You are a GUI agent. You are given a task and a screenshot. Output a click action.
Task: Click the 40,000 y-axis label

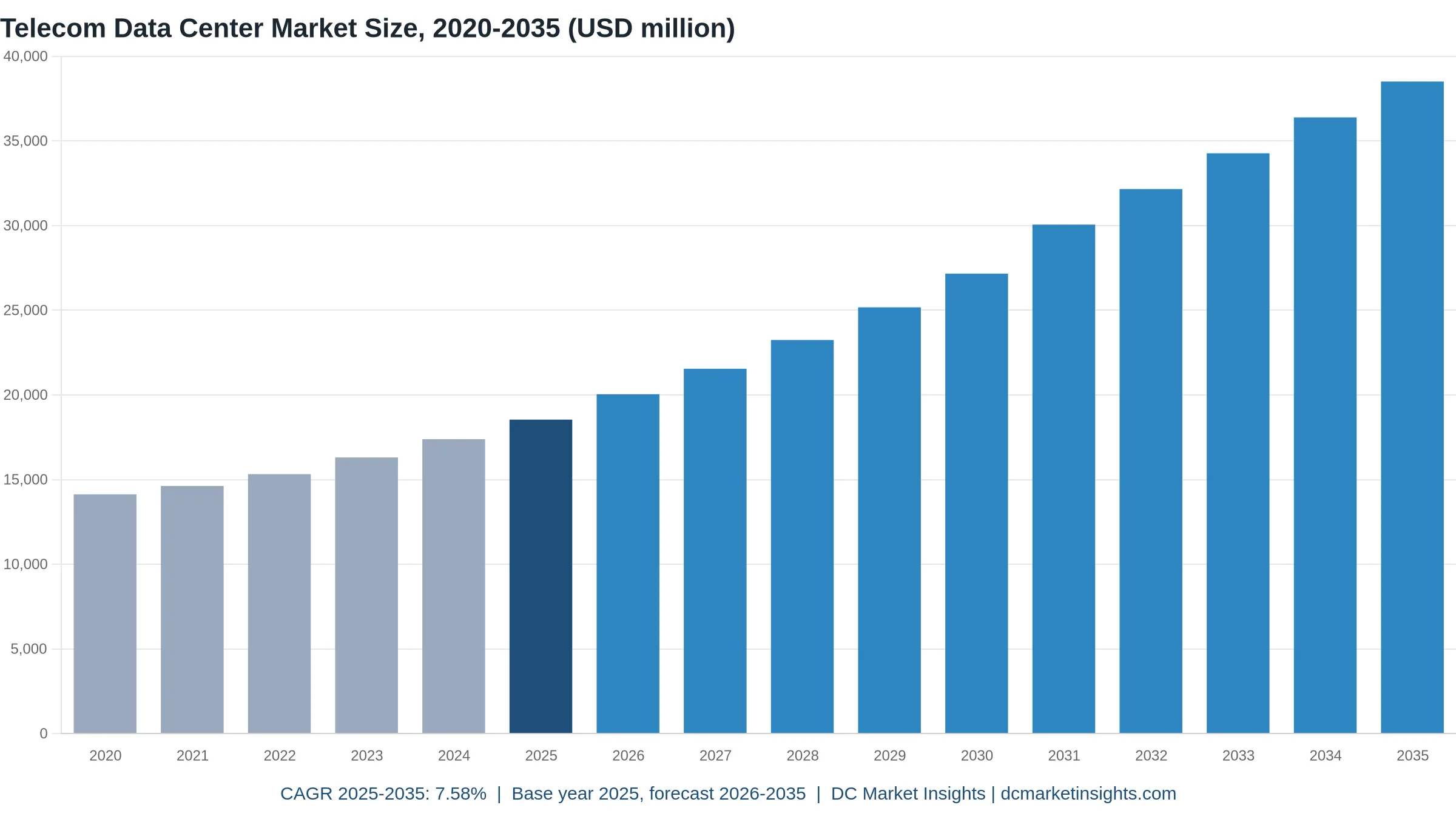click(25, 56)
